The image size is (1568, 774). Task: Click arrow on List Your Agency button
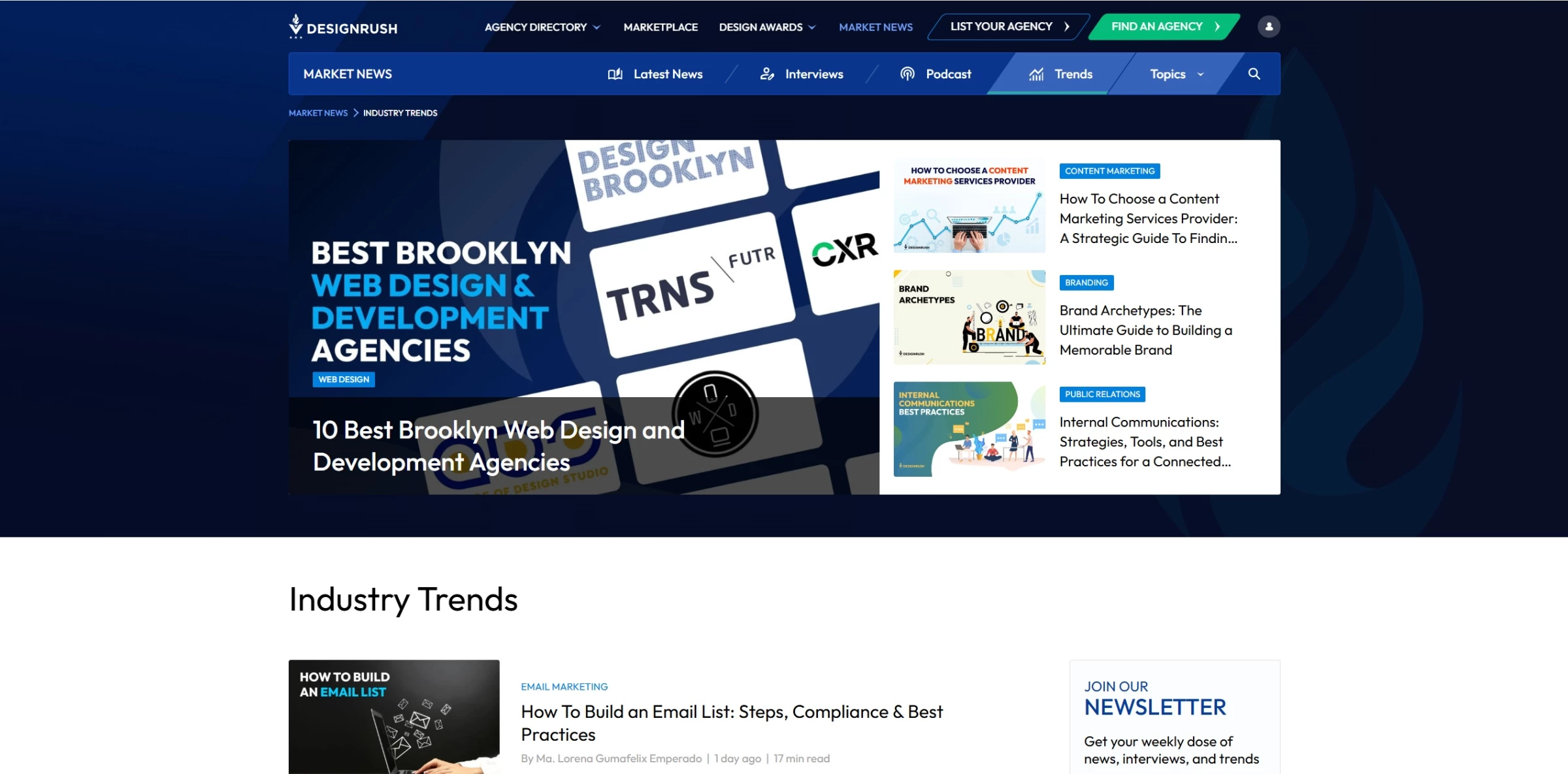[1067, 27]
